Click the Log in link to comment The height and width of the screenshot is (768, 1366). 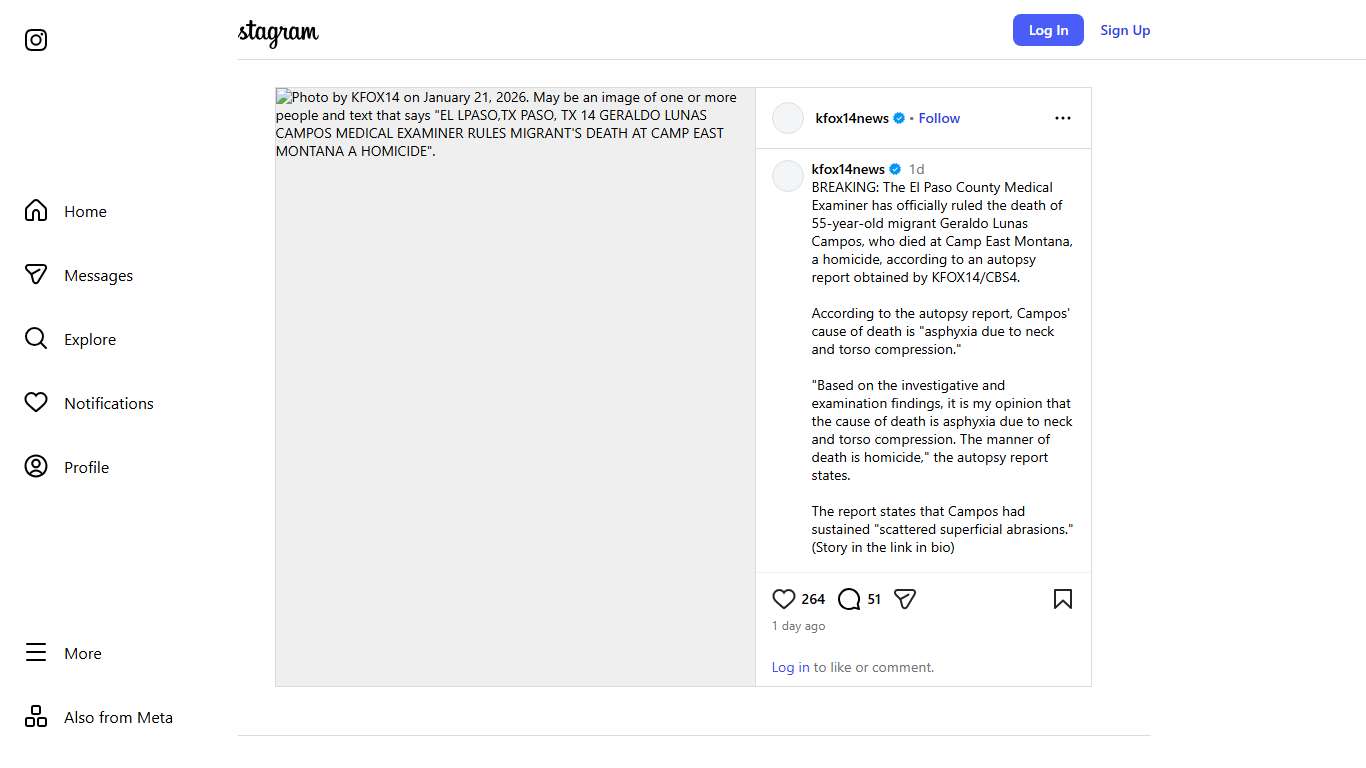click(x=790, y=667)
